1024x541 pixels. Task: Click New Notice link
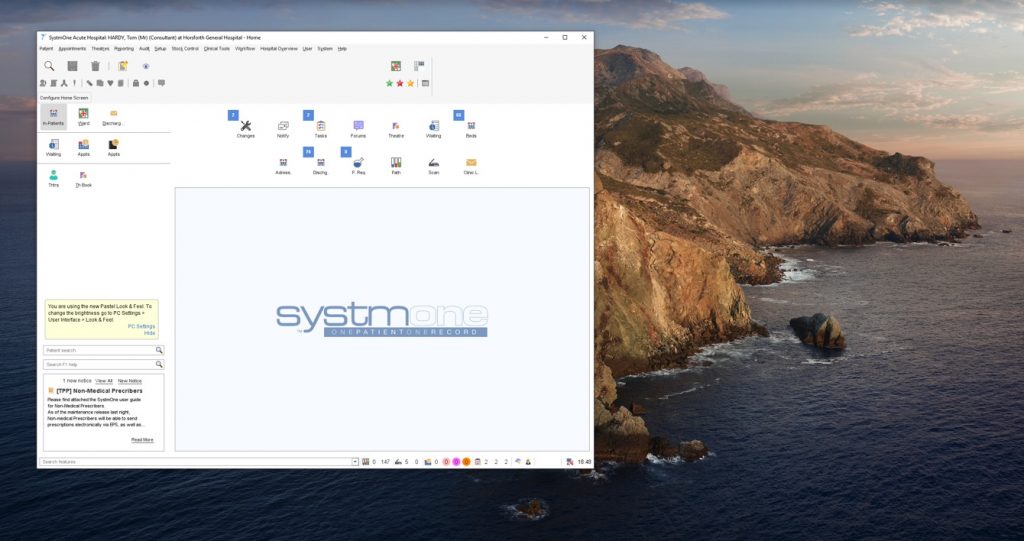(129, 381)
